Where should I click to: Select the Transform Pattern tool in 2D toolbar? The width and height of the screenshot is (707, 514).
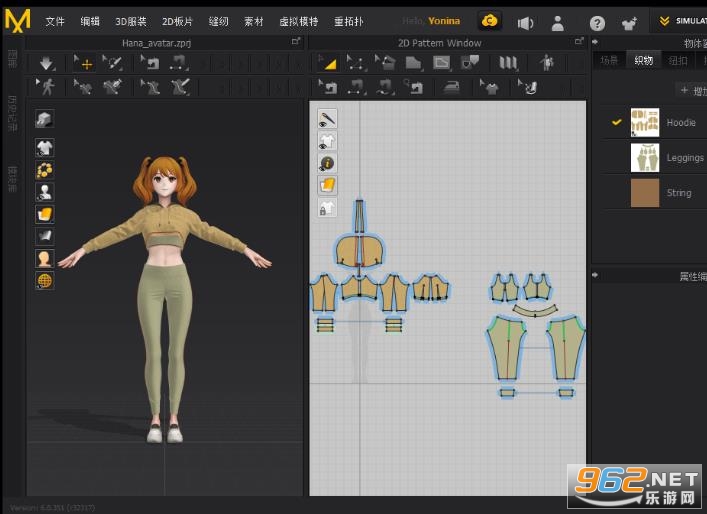(327, 63)
